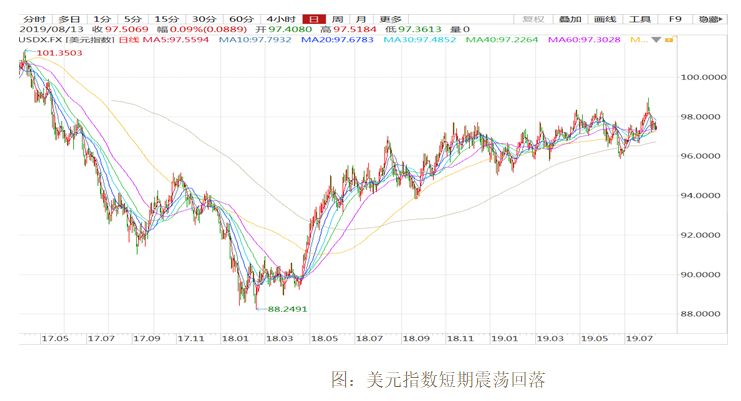
Task: Click the 叠加 overlay button
Action: (570, 19)
